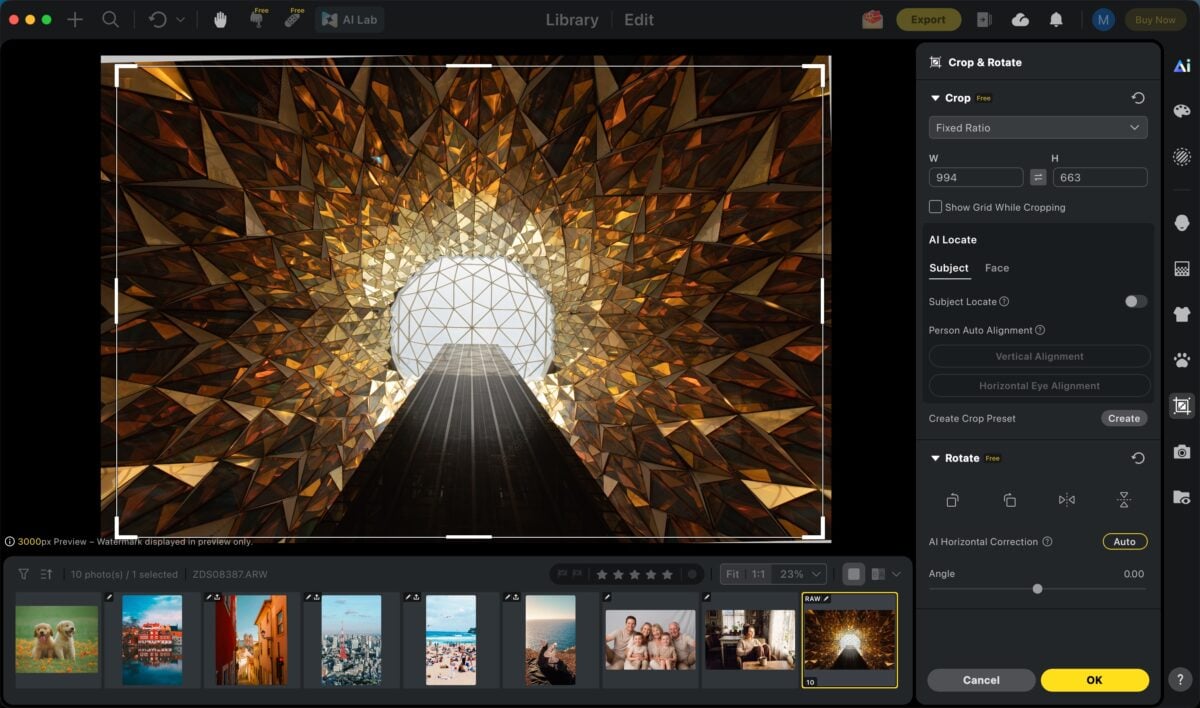Click the Angle slider handle
Screen dimensions: 1200x708
click(1037, 589)
